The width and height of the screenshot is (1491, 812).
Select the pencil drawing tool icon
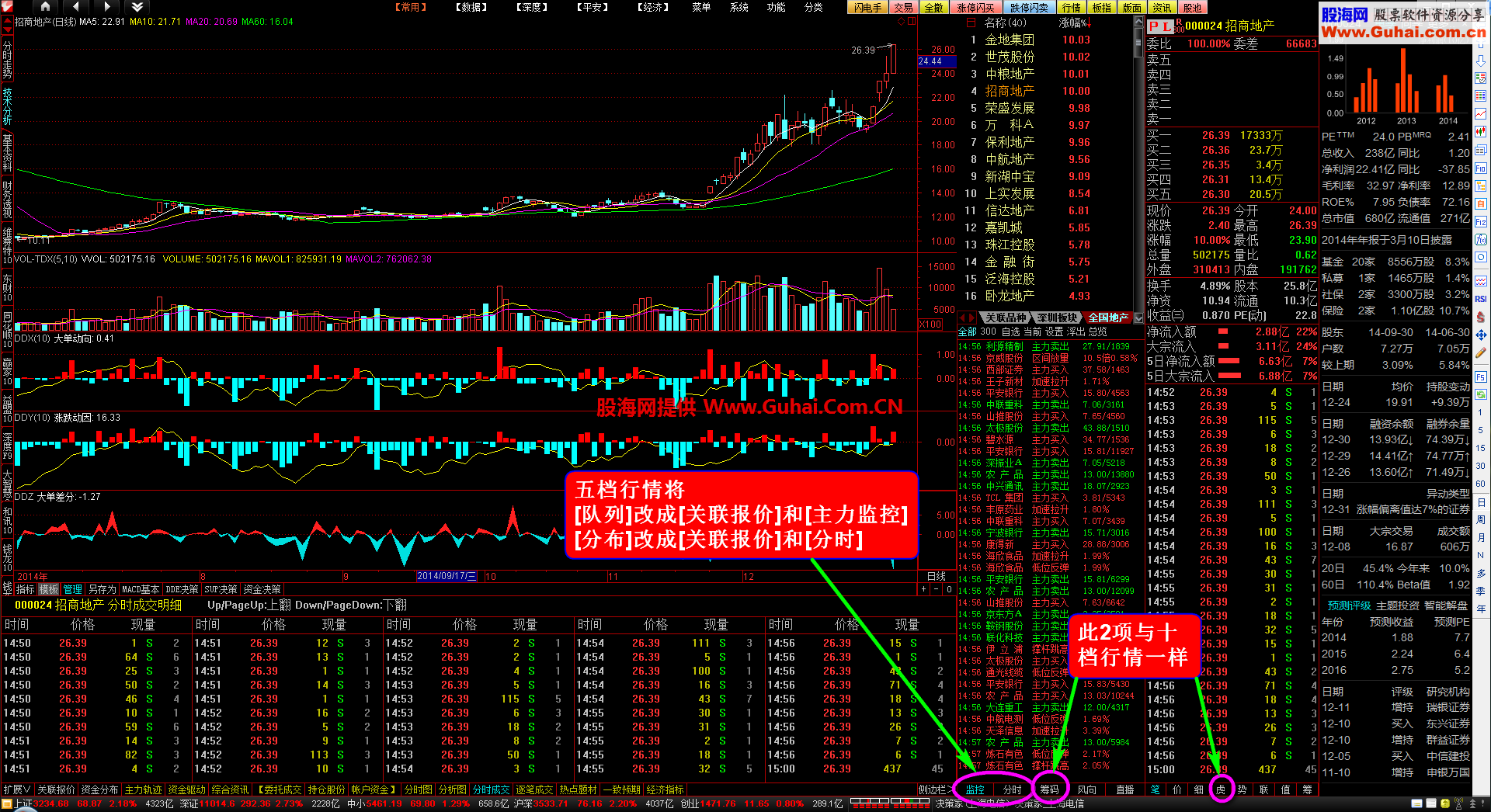pyautogui.click(x=1481, y=353)
